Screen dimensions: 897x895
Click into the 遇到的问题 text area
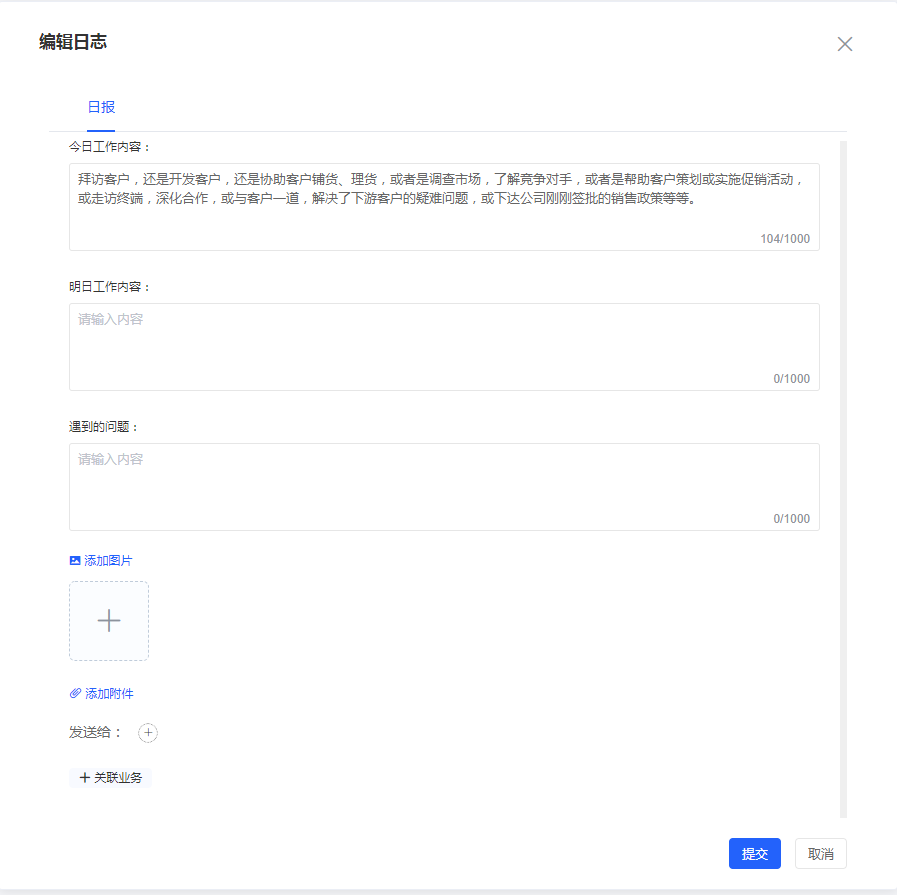click(x=444, y=487)
